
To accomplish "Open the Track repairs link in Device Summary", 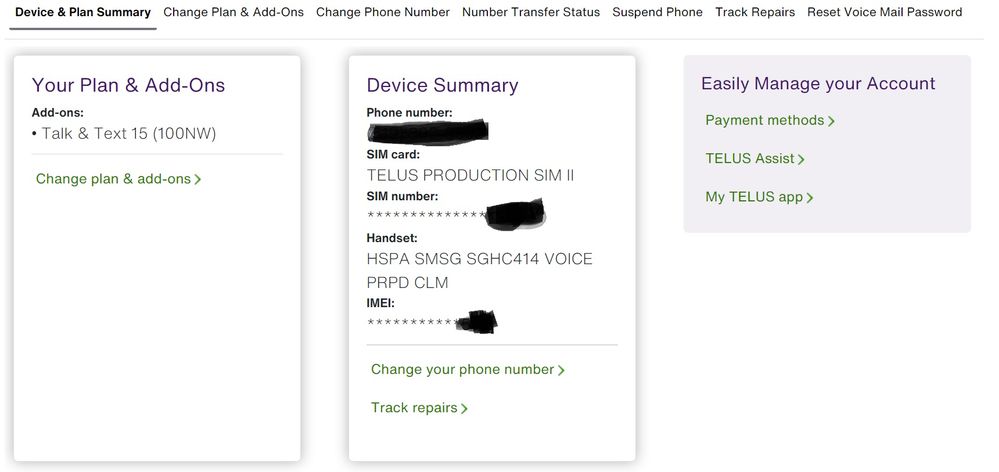I will (414, 407).
